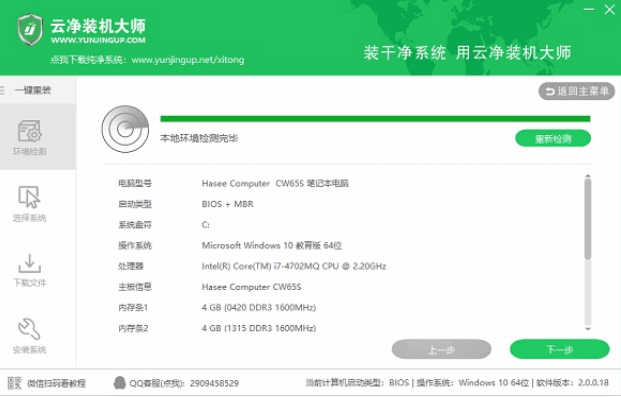Click the 处理器 label
This screenshot has height=397, width=621.
coord(131,266)
